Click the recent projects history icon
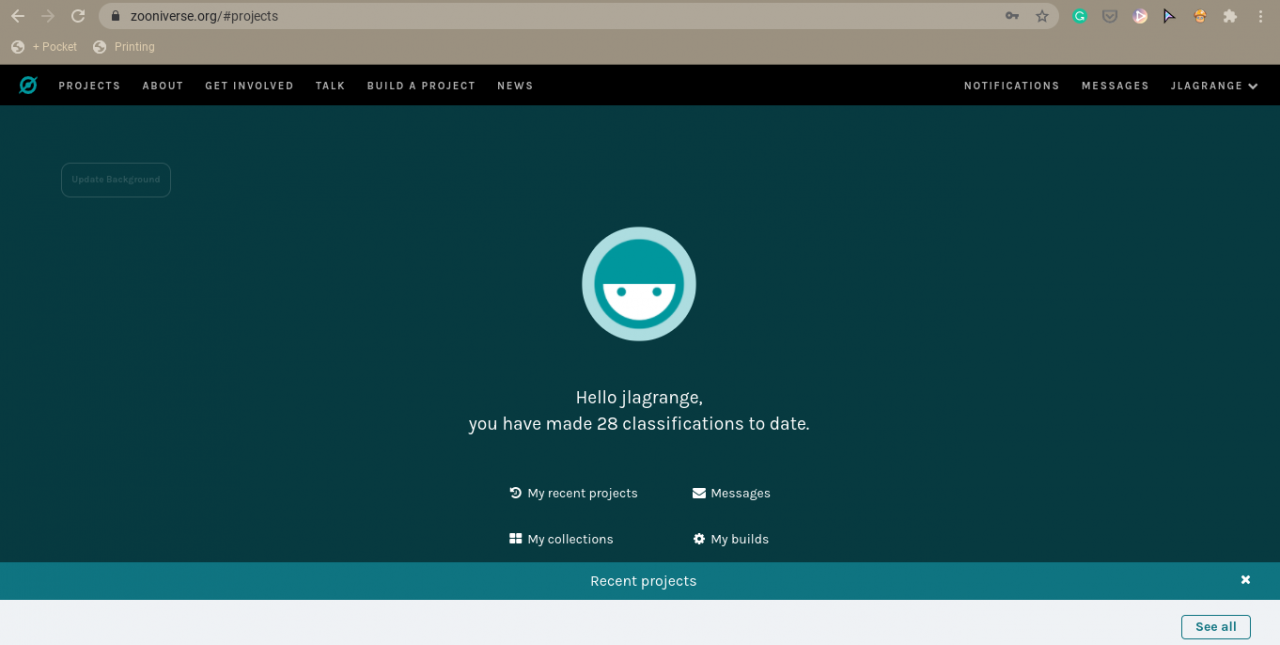Viewport: 1280px width, 645px height. 515,493
